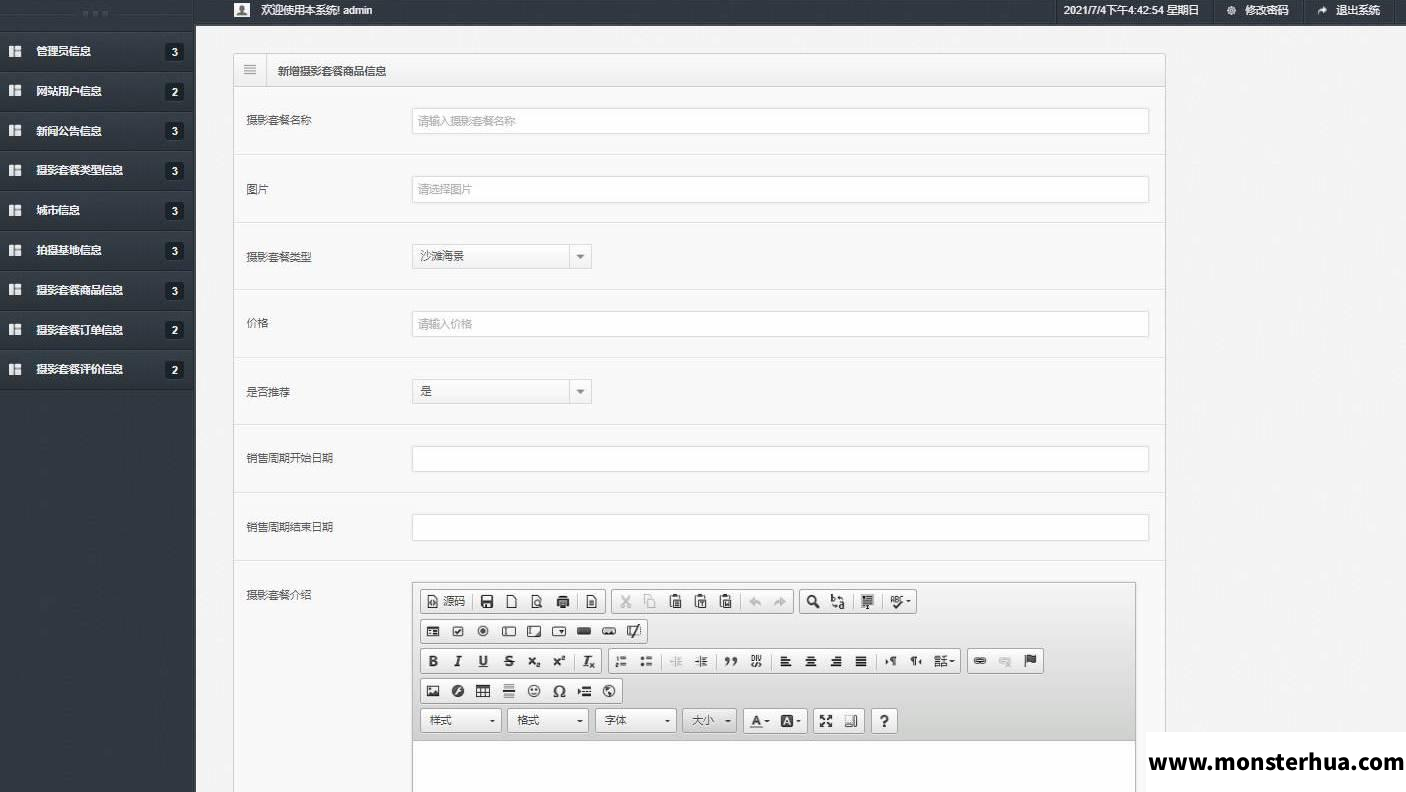Screen dimensions: 1406x792
Task: Insert a table into the editor
Action: tap(483, 691)
